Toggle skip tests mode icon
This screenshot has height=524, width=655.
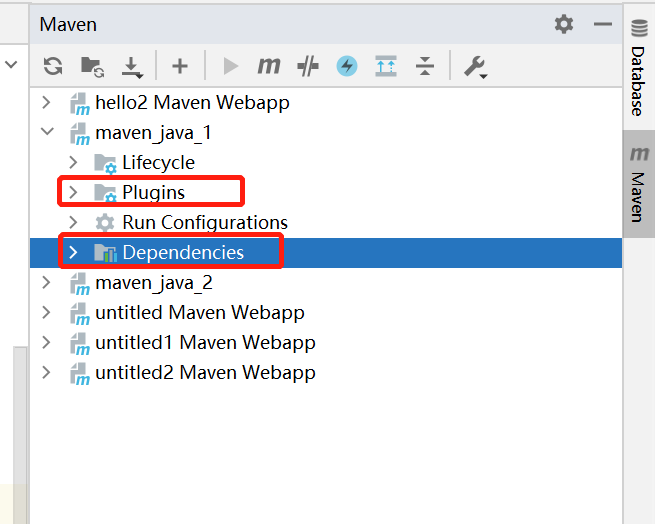pyautogui.click(x=308, y=66)
